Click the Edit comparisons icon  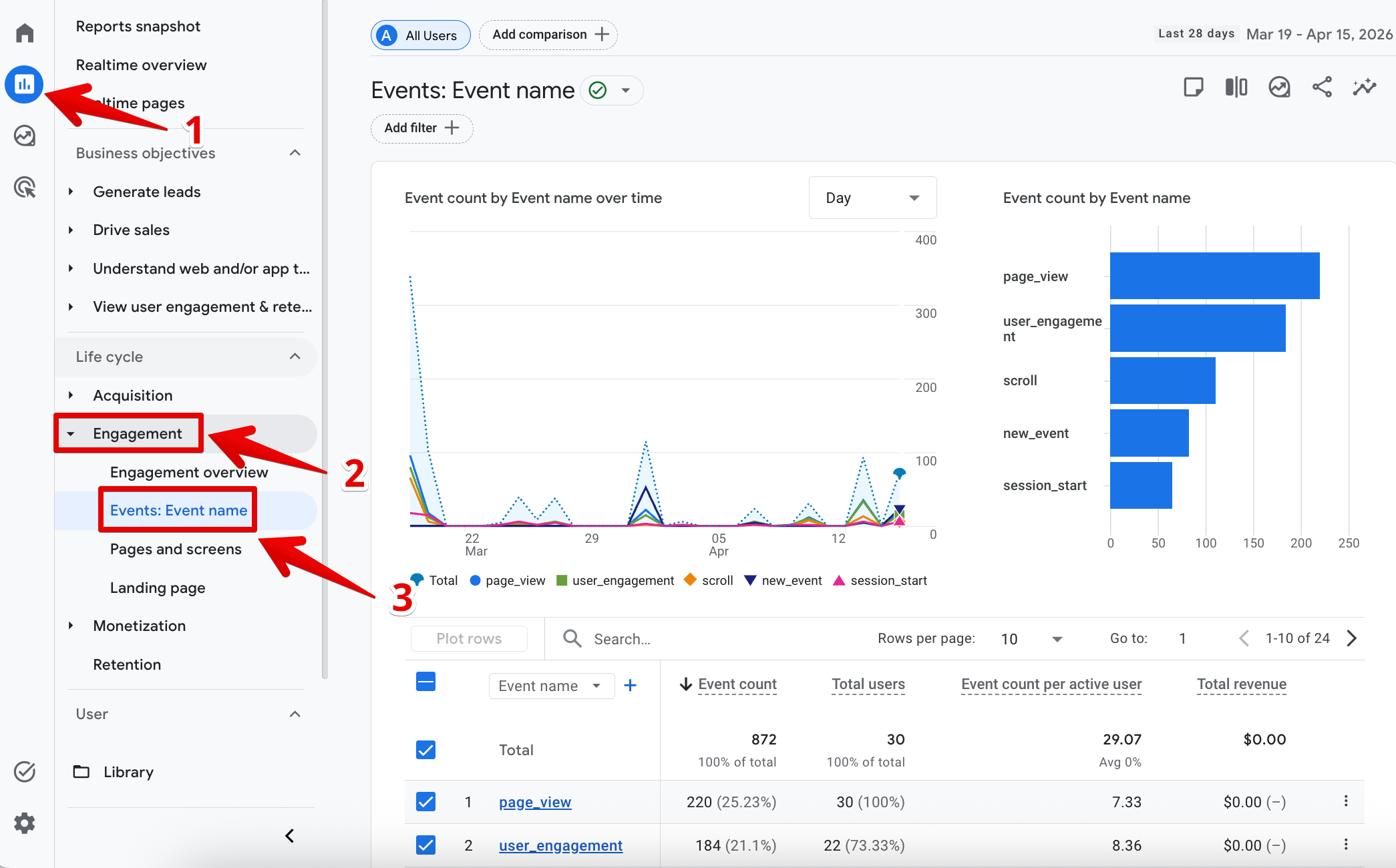[1236, 87]
